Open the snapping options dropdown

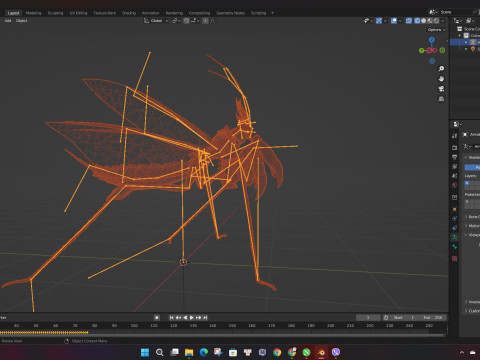[195, 21]
